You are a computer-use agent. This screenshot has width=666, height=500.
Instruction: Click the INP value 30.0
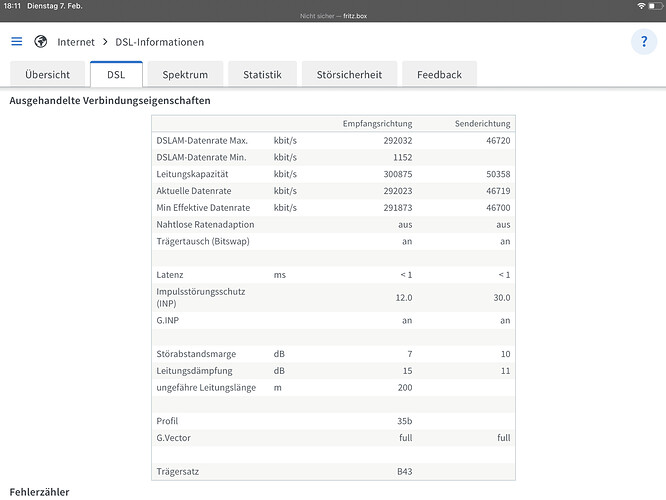pyautogui.click(x=502, y=297)
